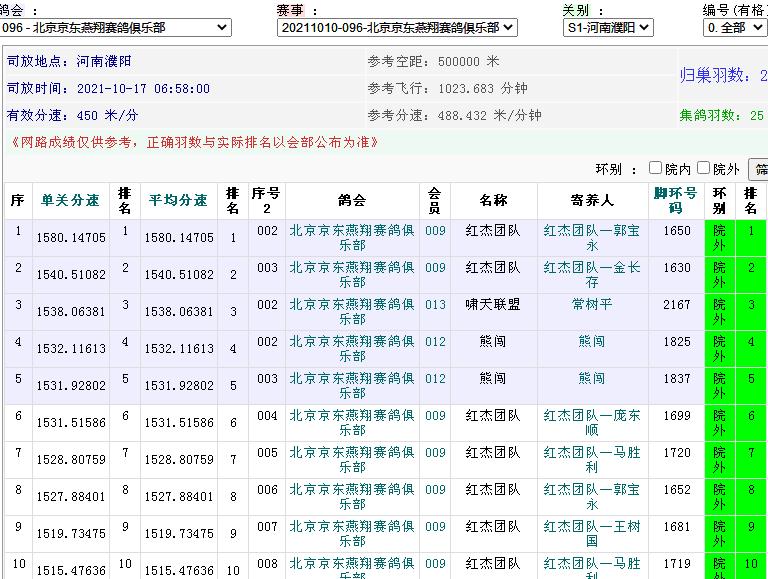Click member 009 in ring 1650's row
The width and height of the screenshot is (768, 579).
(435, 231)
